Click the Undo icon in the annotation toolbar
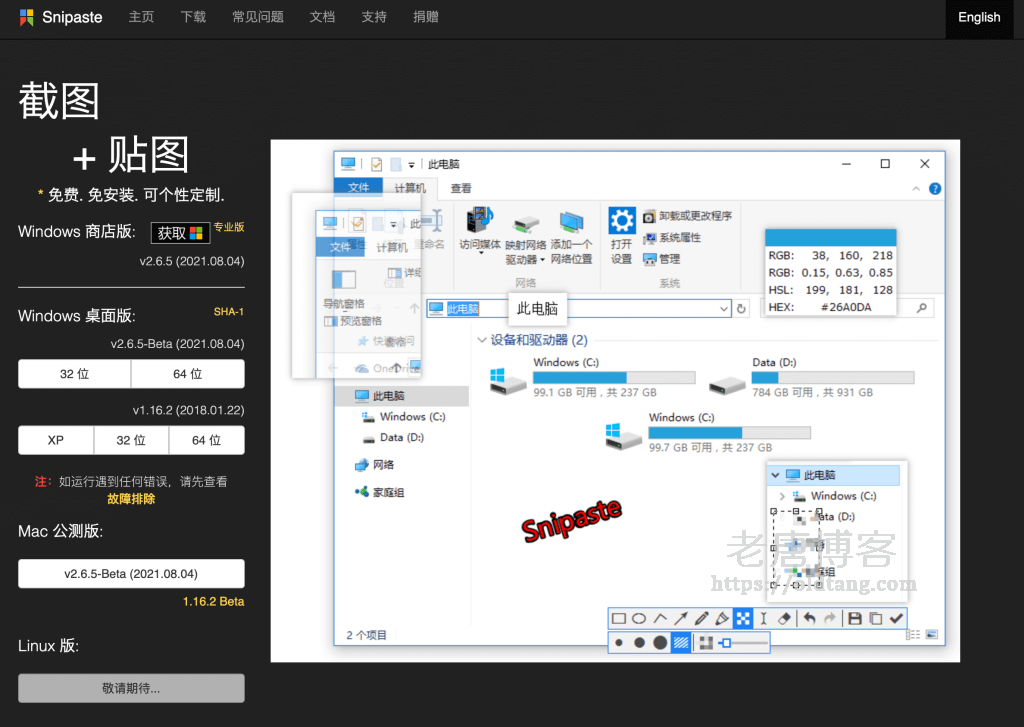Image resolution: width=1024 pixels, height=727 pixels. (x=809, y=619)
